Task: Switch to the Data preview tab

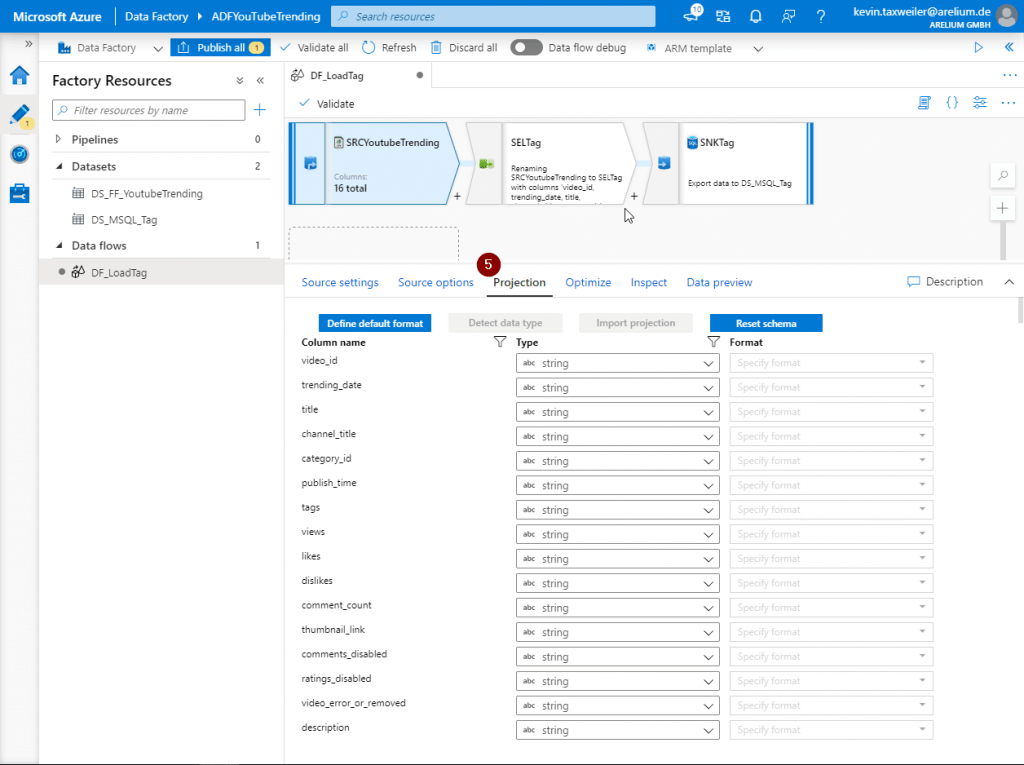Action: point(719,282)
